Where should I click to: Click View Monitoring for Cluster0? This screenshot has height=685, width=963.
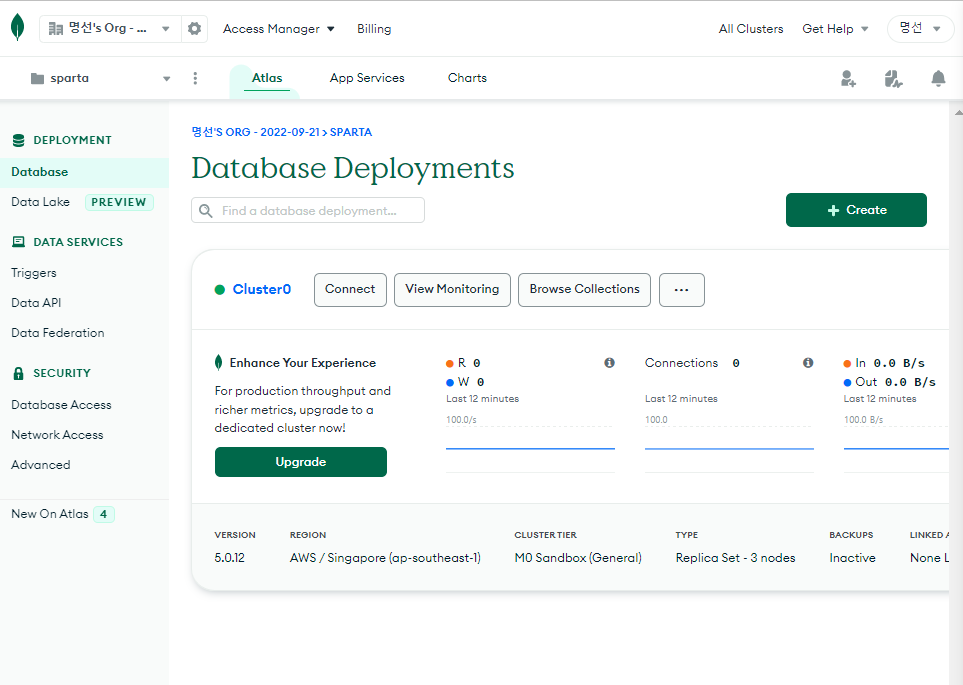coord(452,290)
